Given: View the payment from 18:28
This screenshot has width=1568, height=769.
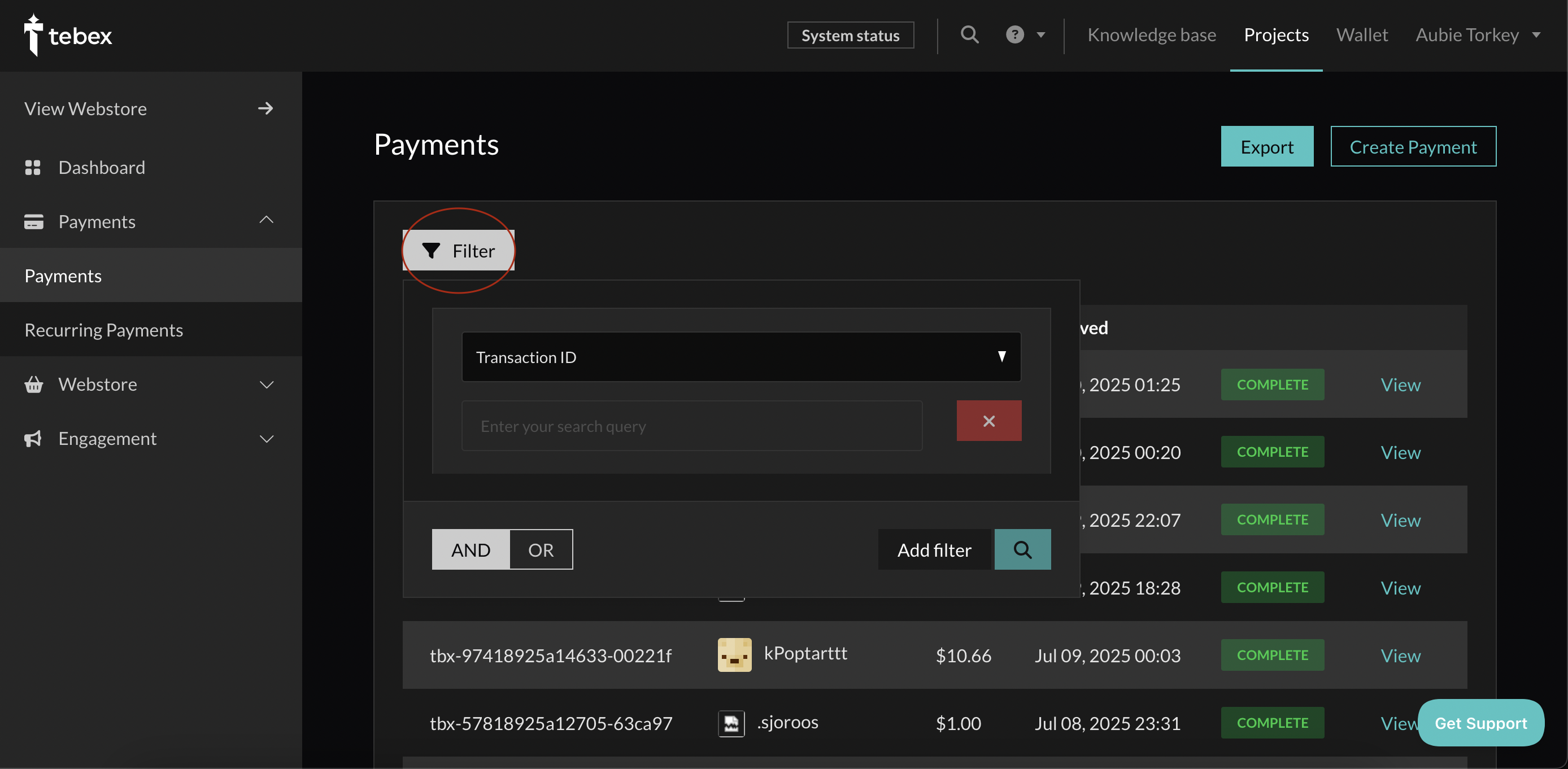Looking at the screenshot, I should (x=1400, y=588).
